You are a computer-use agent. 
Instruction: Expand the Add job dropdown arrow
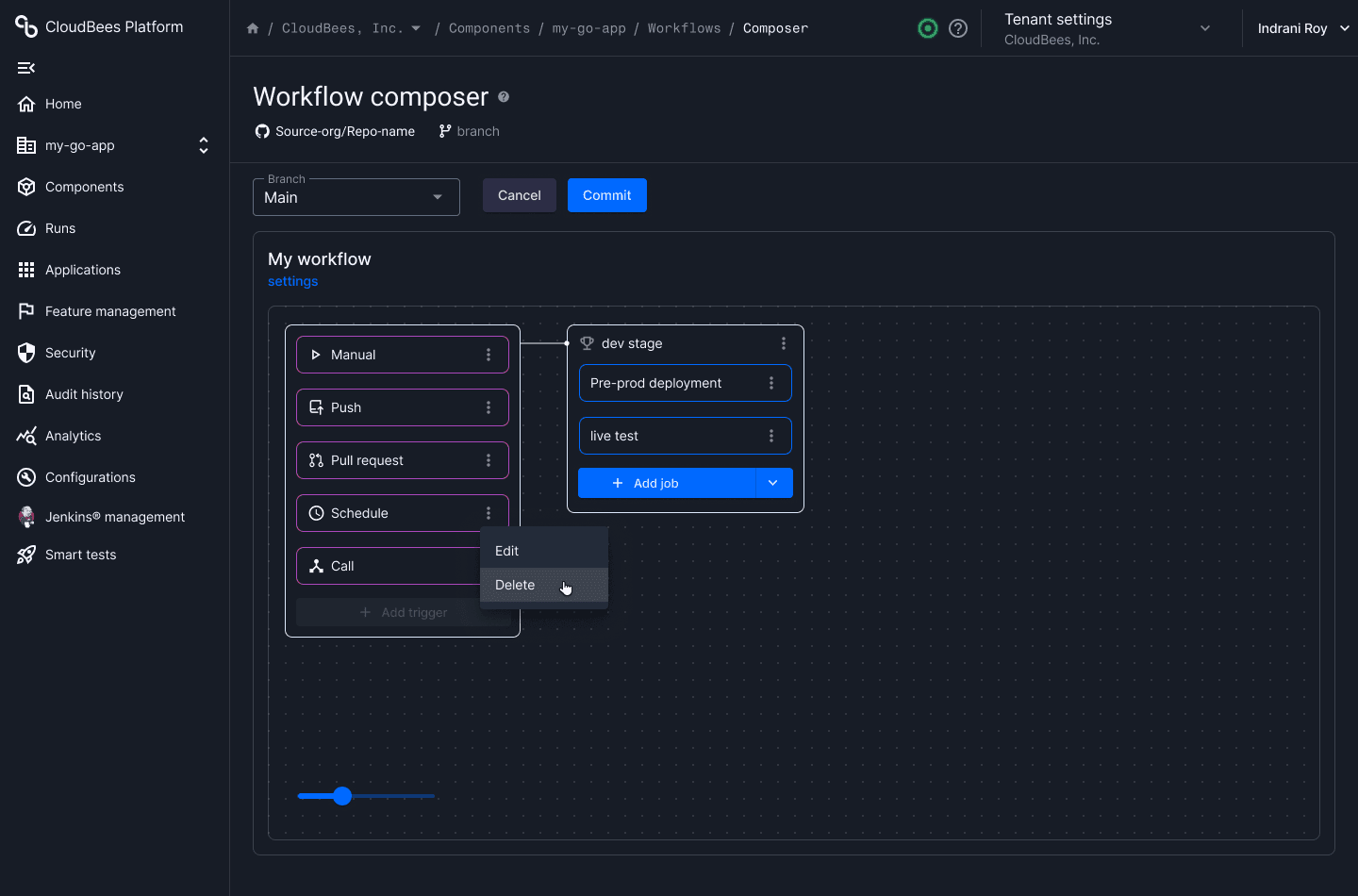click(x=773, y=483)
